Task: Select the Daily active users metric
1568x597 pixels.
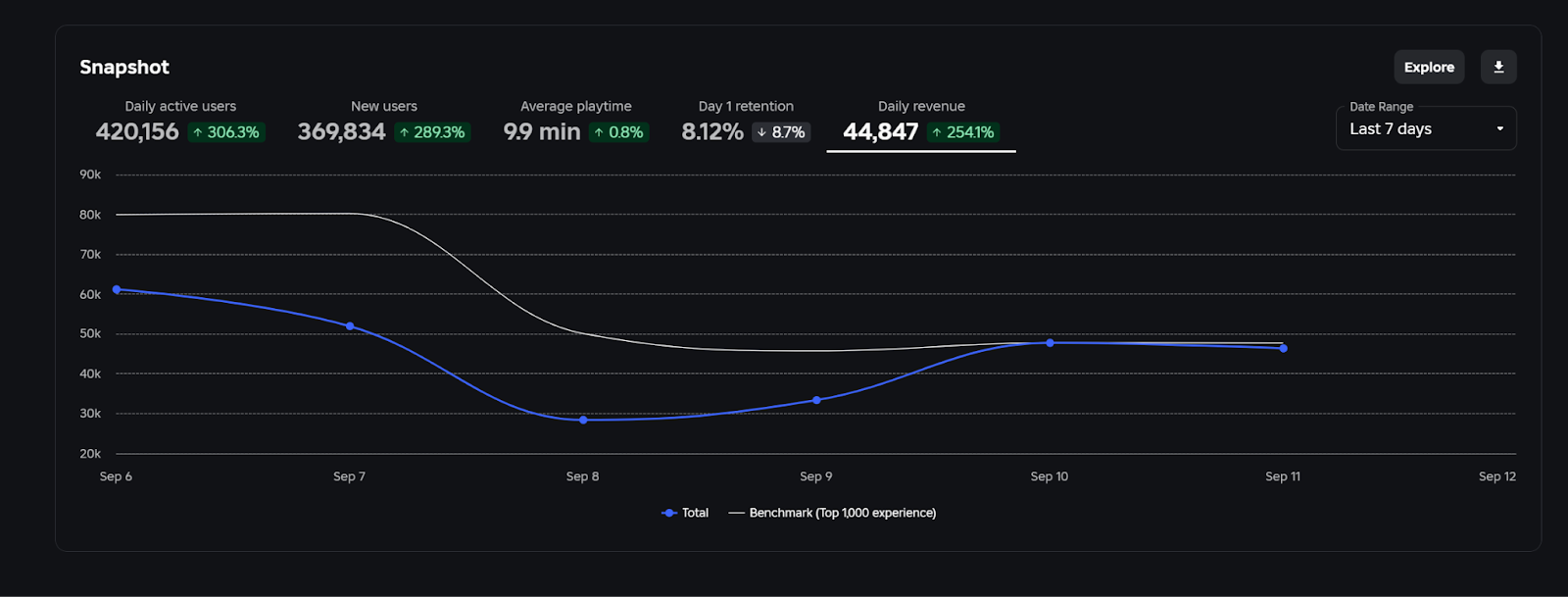Action: [180, 121]
